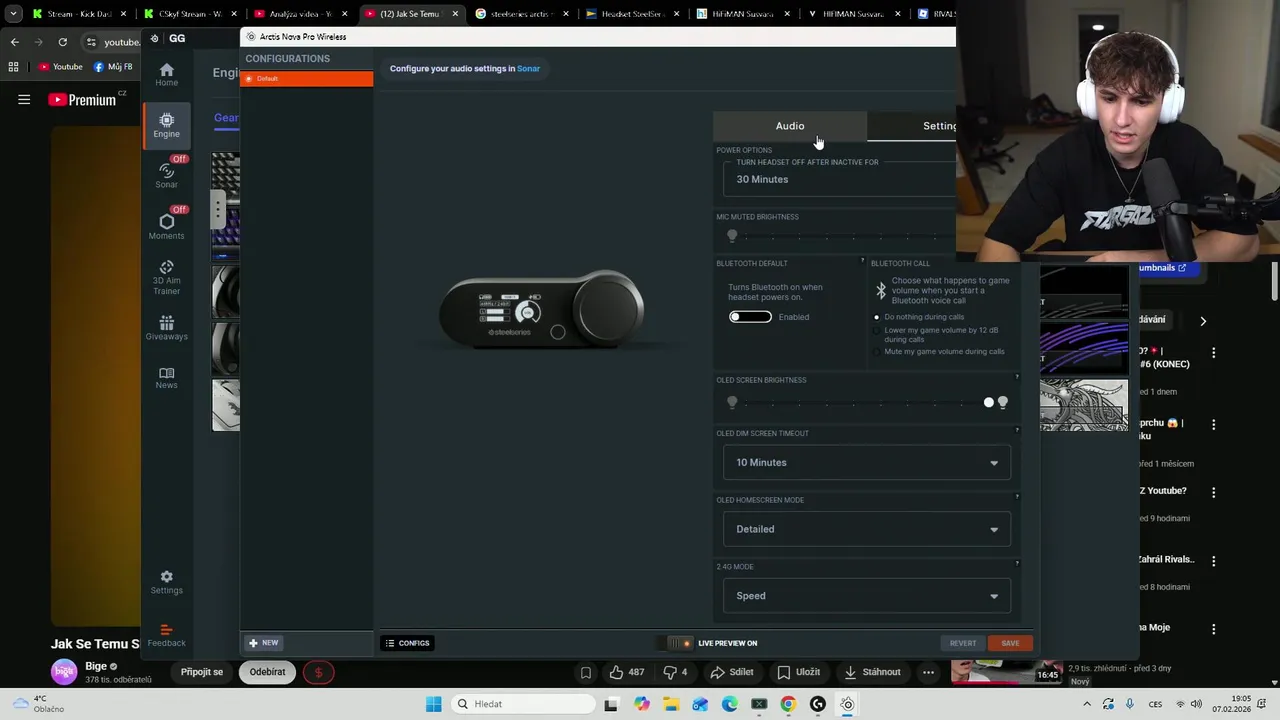Open Giveaways in the GG sidebar
Viewport: 1280px width, 720px height.
[166, 328]
